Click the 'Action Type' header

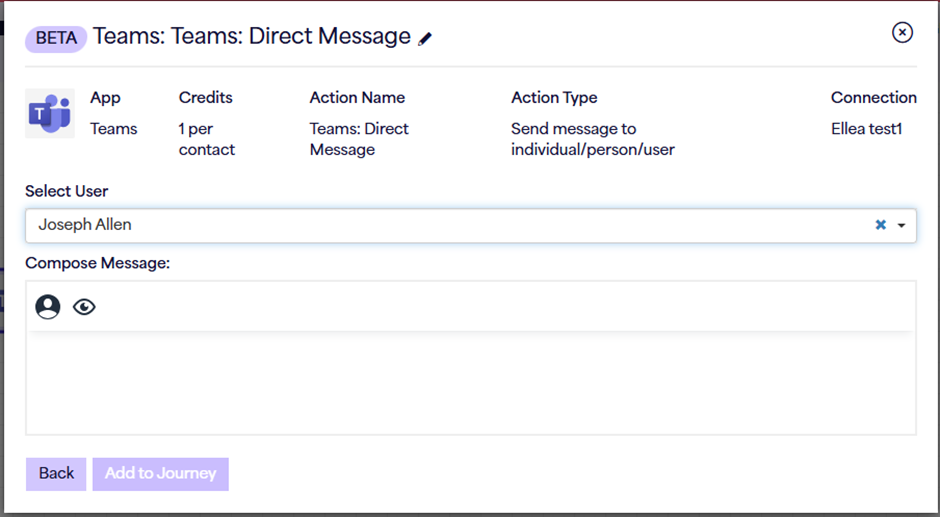(554, 98)
